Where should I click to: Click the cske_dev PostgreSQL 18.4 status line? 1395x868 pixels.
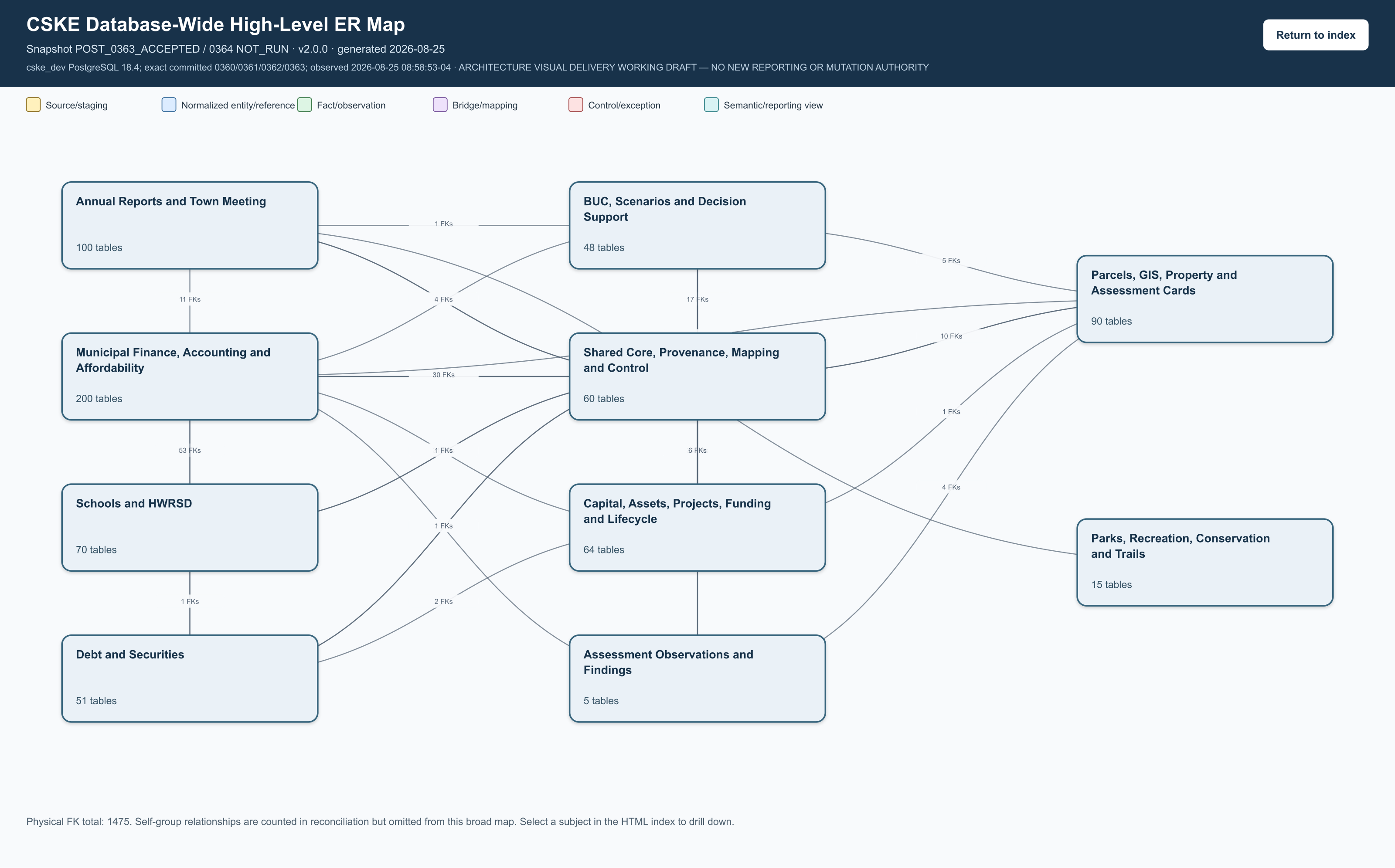click(477, 68)
